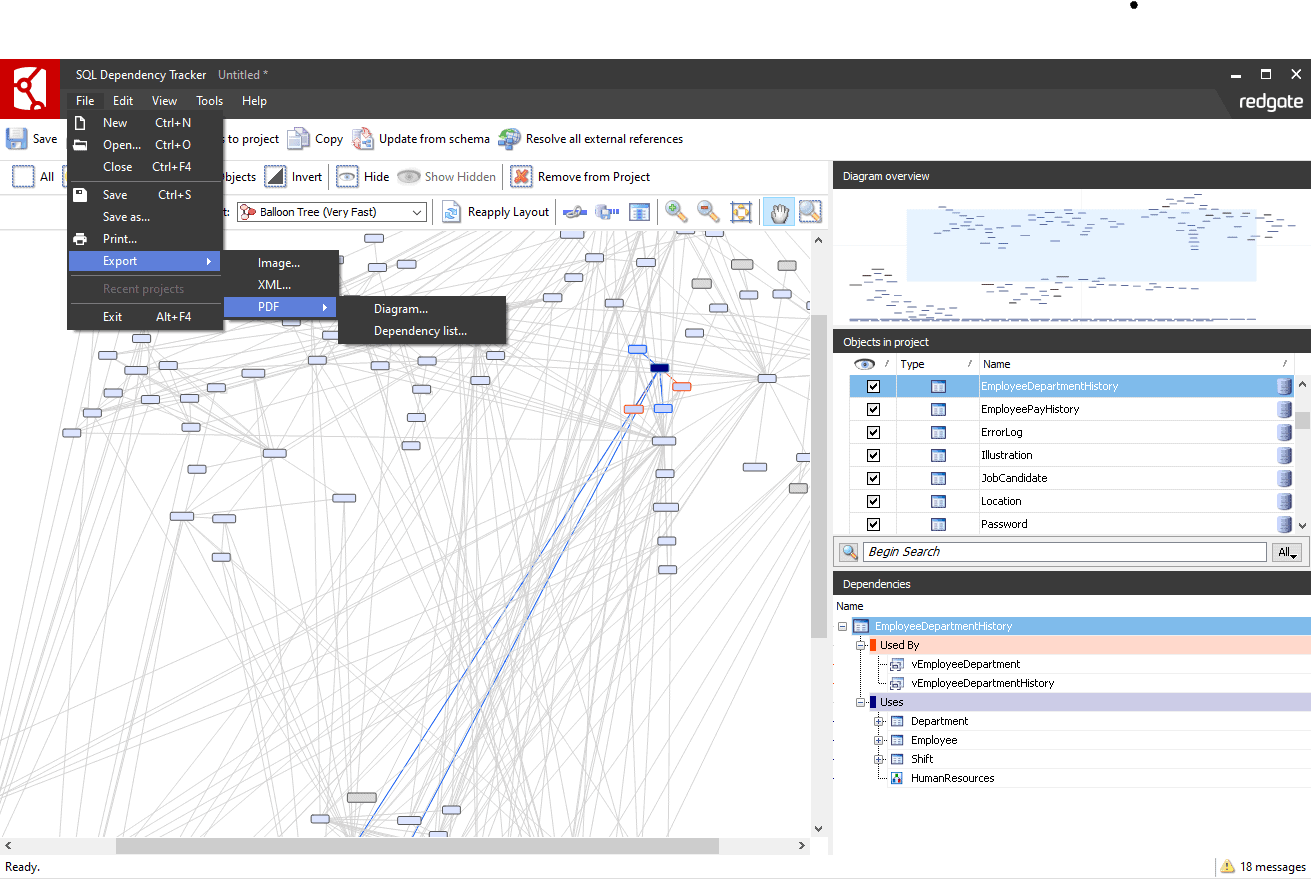Toggle the Illustration checkbox

(873, 455)
